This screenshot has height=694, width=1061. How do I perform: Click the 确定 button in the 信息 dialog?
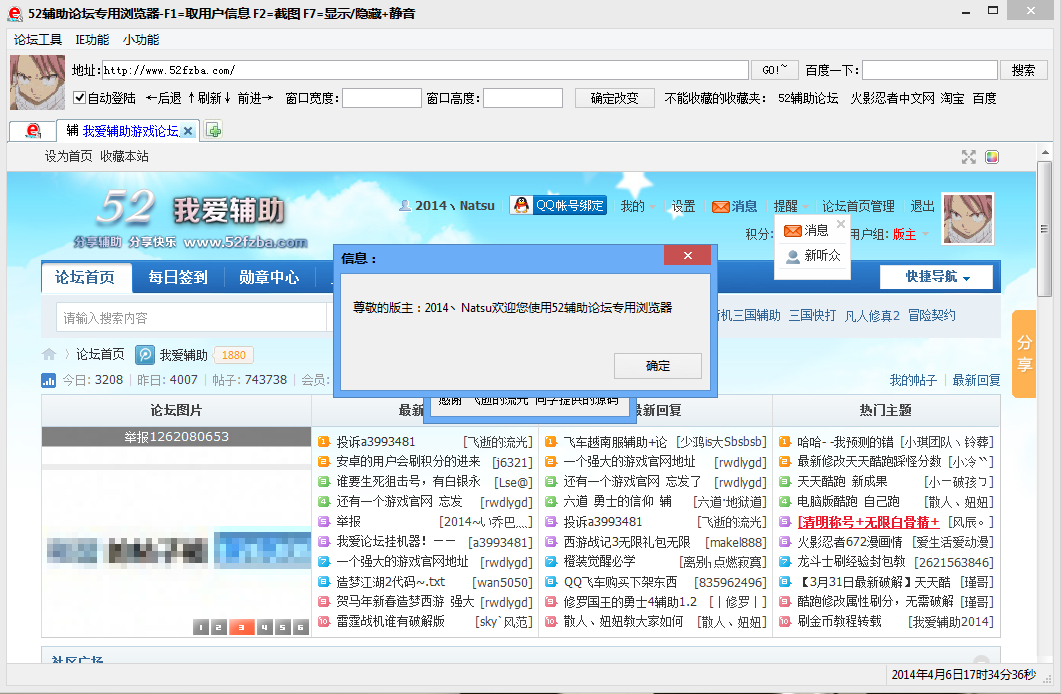coord(657,366)
